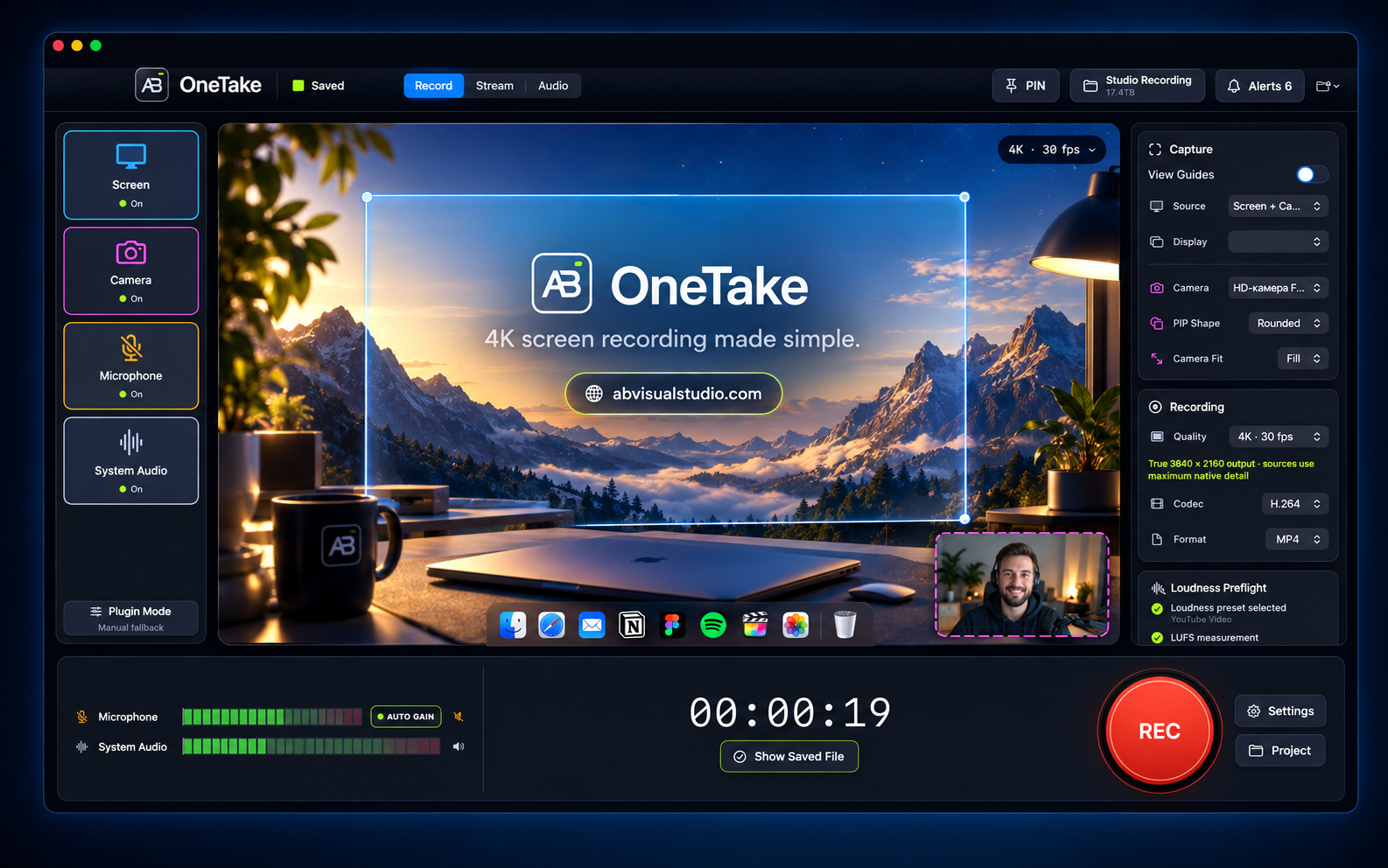Screen dimensions: 1388x868
Task: Open the export menu icon next to Alerts
Action: click(x=1328, y=86)
